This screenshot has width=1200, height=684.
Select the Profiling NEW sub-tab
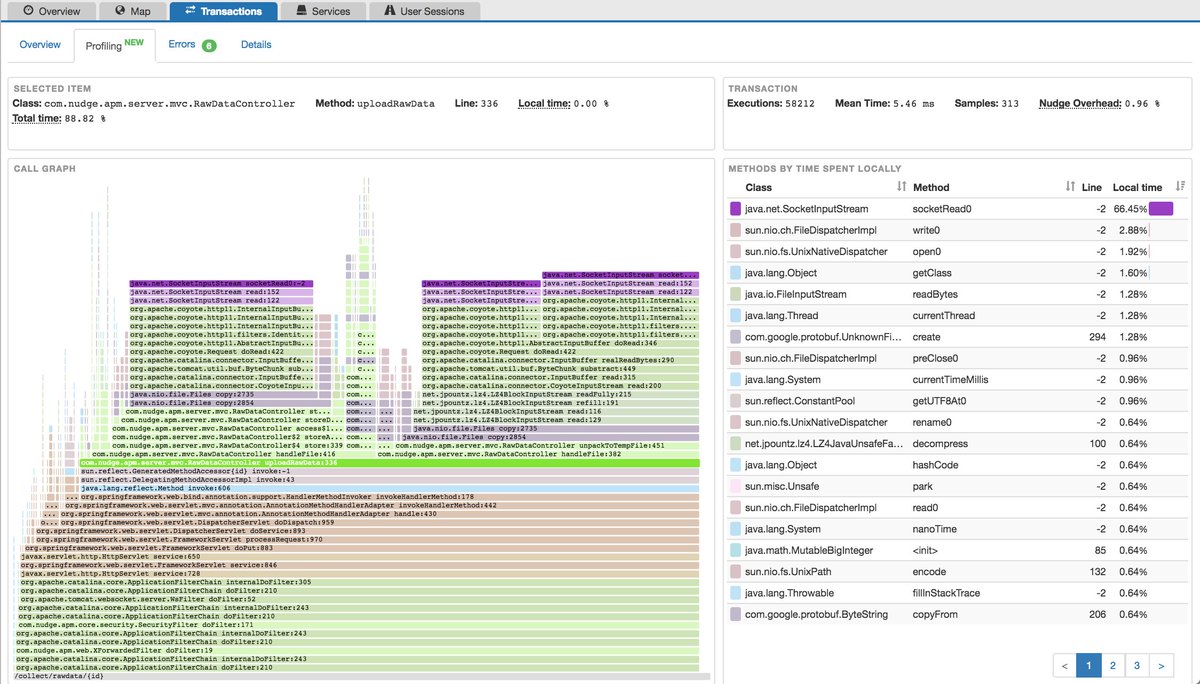pyautogui.click(x=115, y=45)
